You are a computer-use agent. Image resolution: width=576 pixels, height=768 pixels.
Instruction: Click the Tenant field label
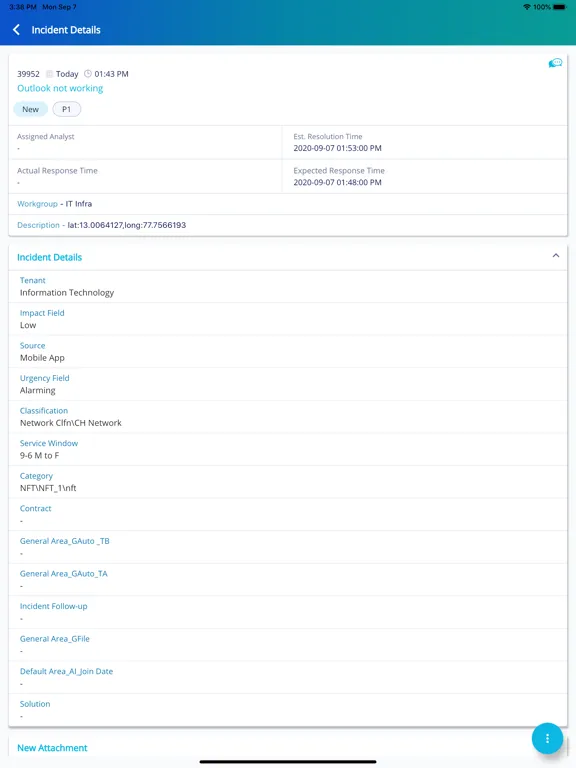[x=33, y=280]
